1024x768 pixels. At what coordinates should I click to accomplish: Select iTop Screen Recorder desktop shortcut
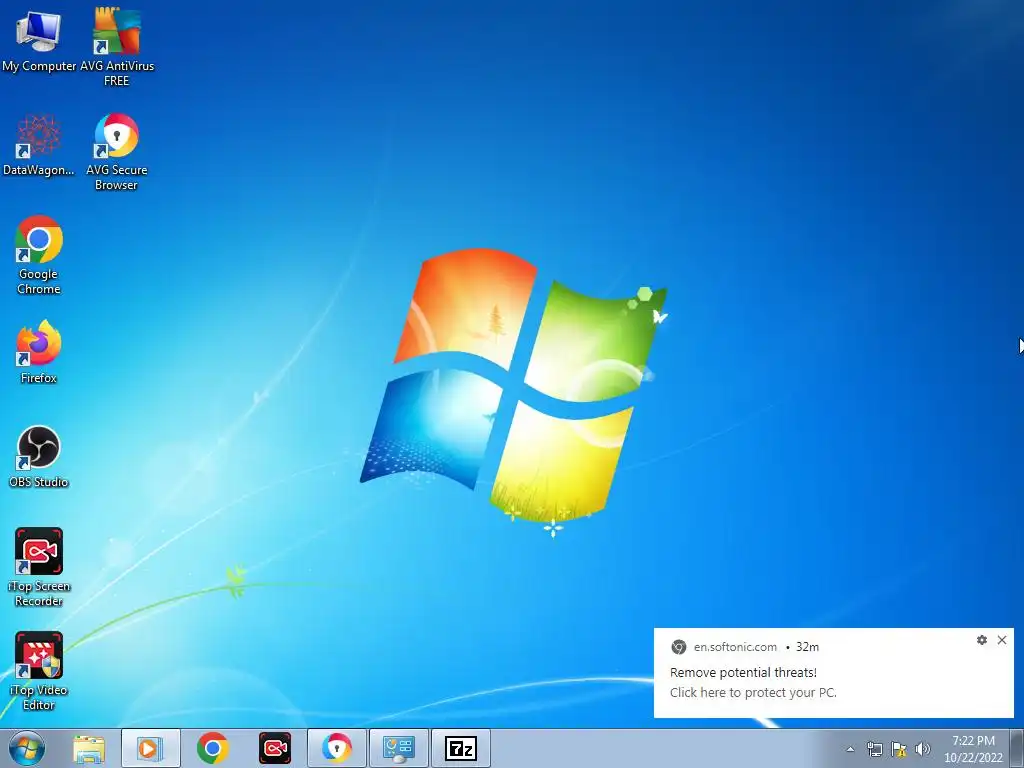point(39,567)
